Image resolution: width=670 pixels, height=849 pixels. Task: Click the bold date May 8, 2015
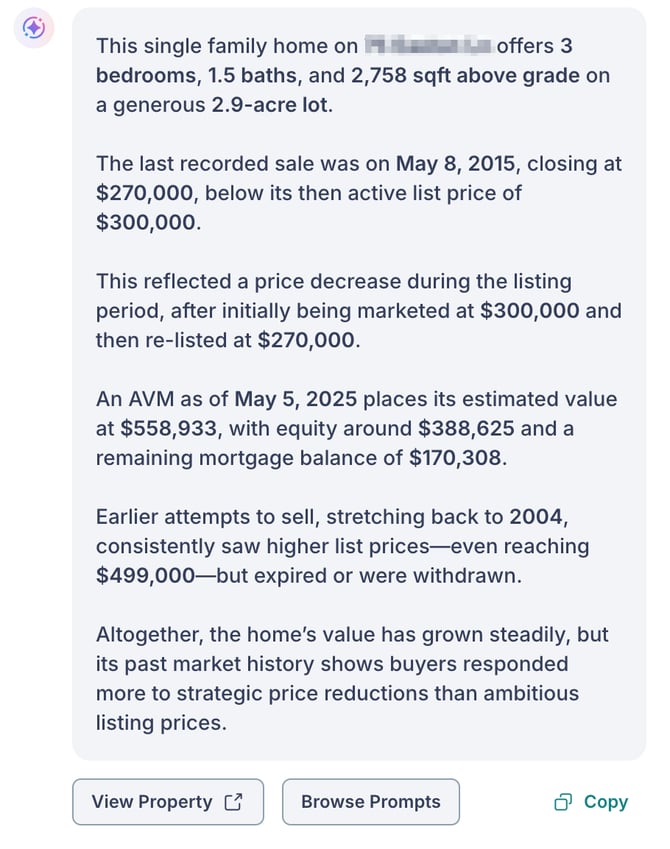point(466,163)
